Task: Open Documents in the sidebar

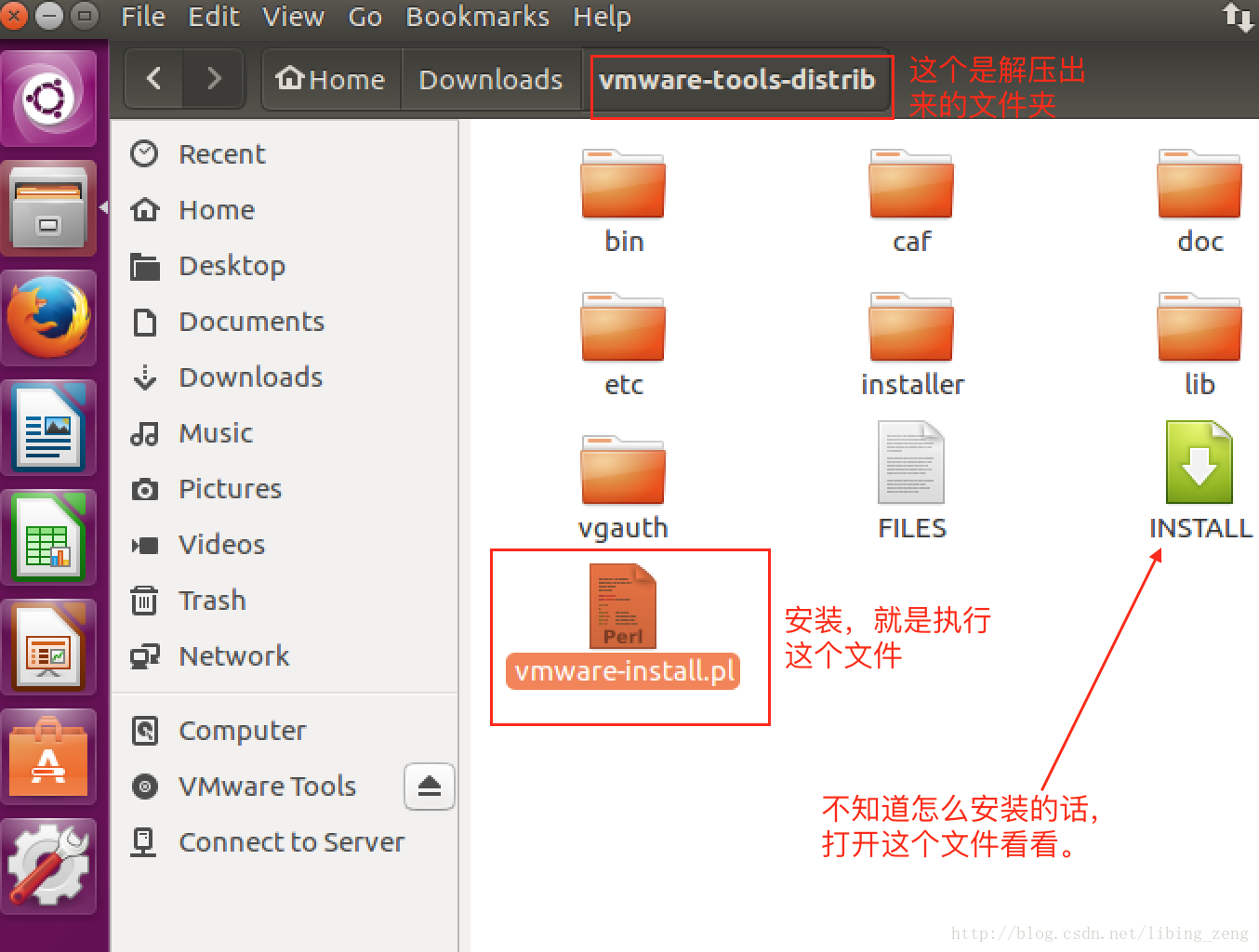Action: [285, 321]
